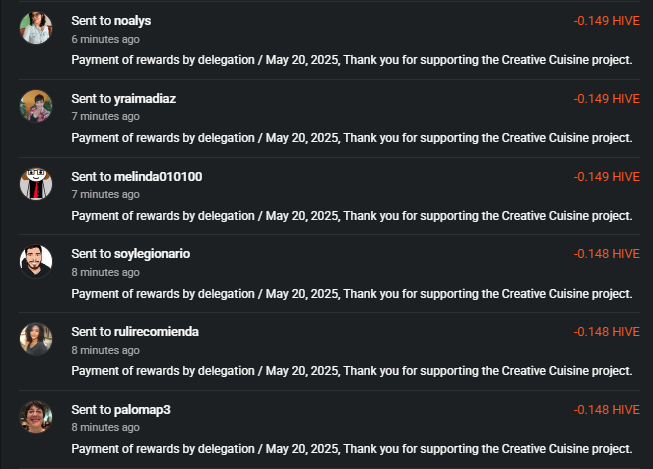Open soylegionario avatar image
The height and width of the screenshot is (469, 653).
point(36,262)
